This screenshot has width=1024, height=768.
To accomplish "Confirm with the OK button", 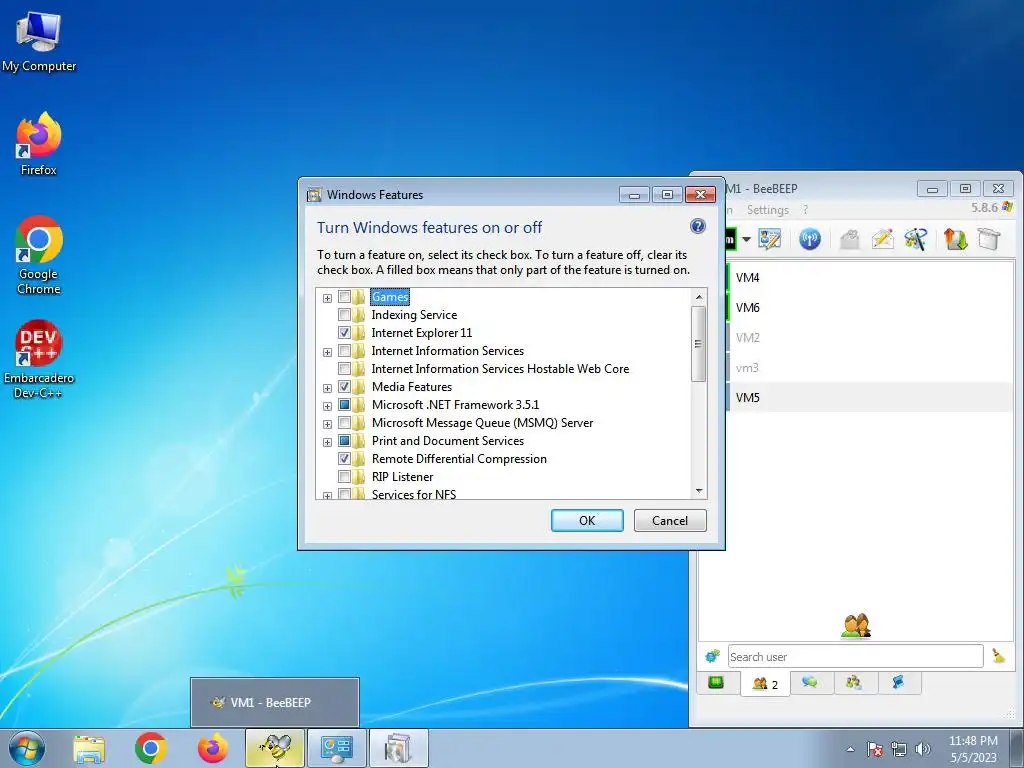I will [587, 520].
